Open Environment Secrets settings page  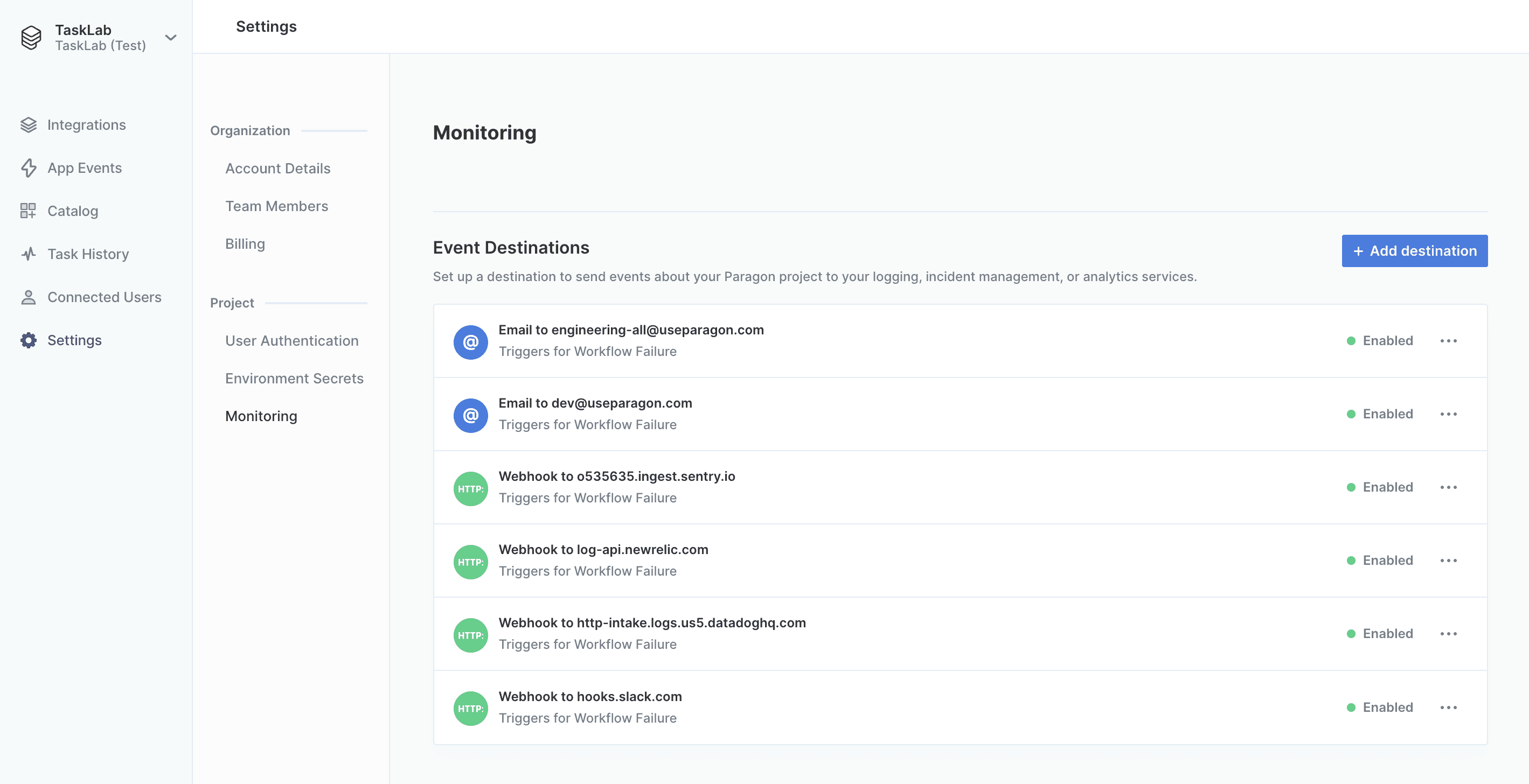[294, 379]
